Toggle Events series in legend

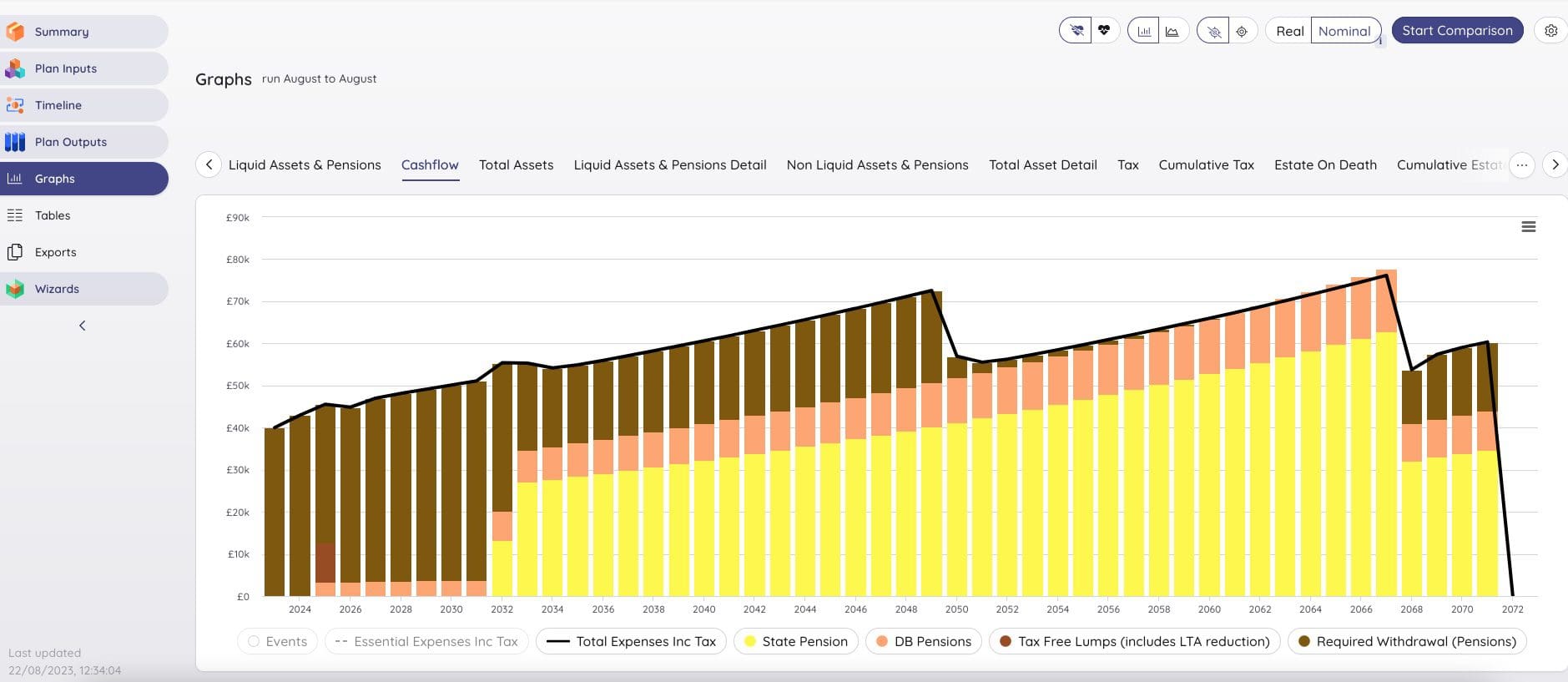point(278,641)
